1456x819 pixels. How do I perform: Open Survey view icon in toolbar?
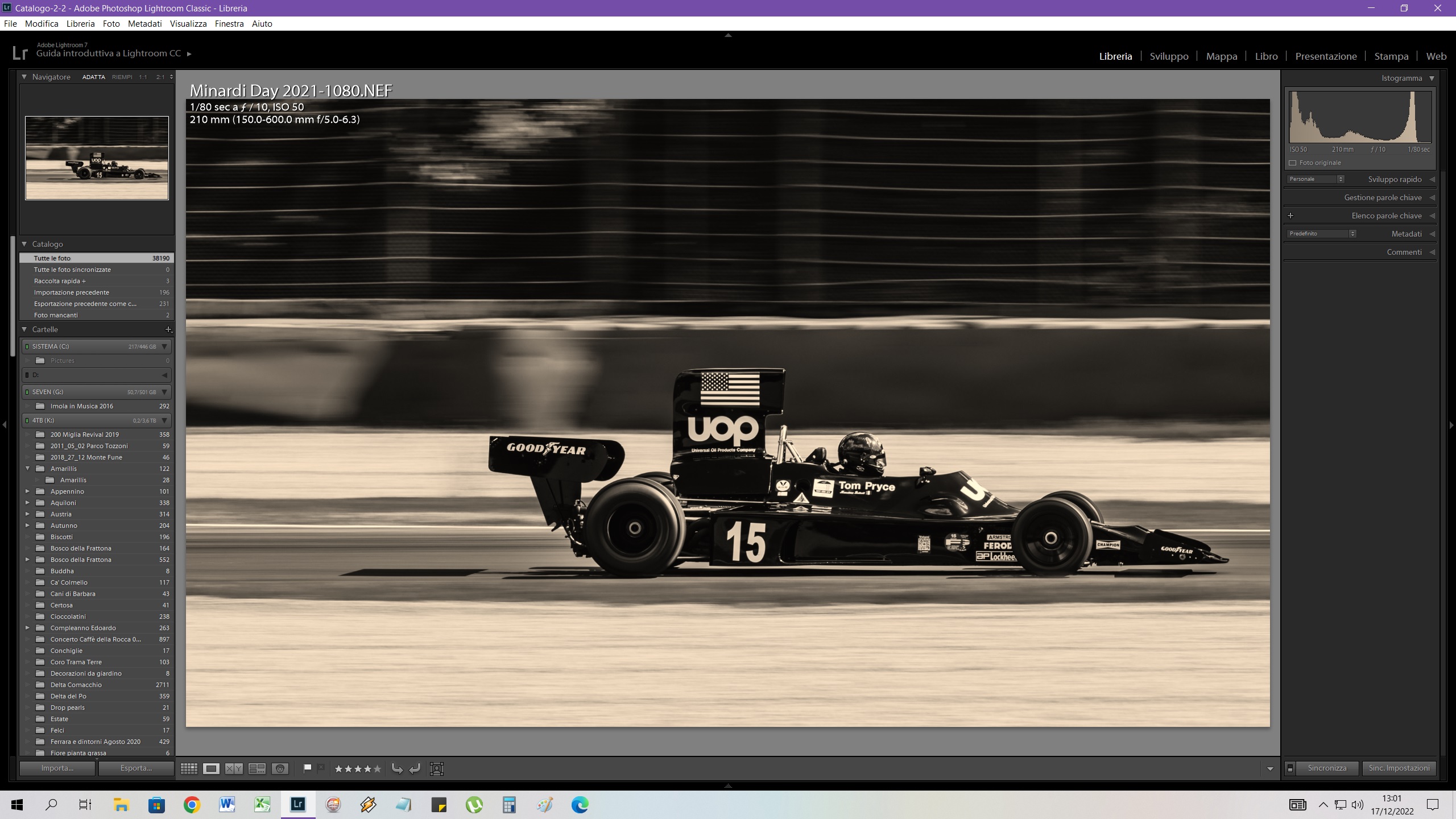(257, 769)
